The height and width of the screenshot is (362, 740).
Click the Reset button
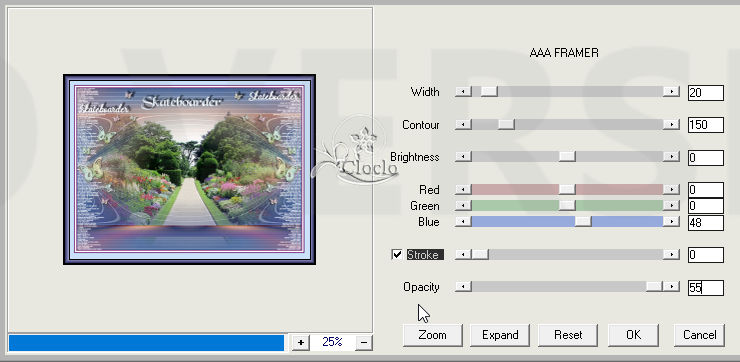point(568,335)
